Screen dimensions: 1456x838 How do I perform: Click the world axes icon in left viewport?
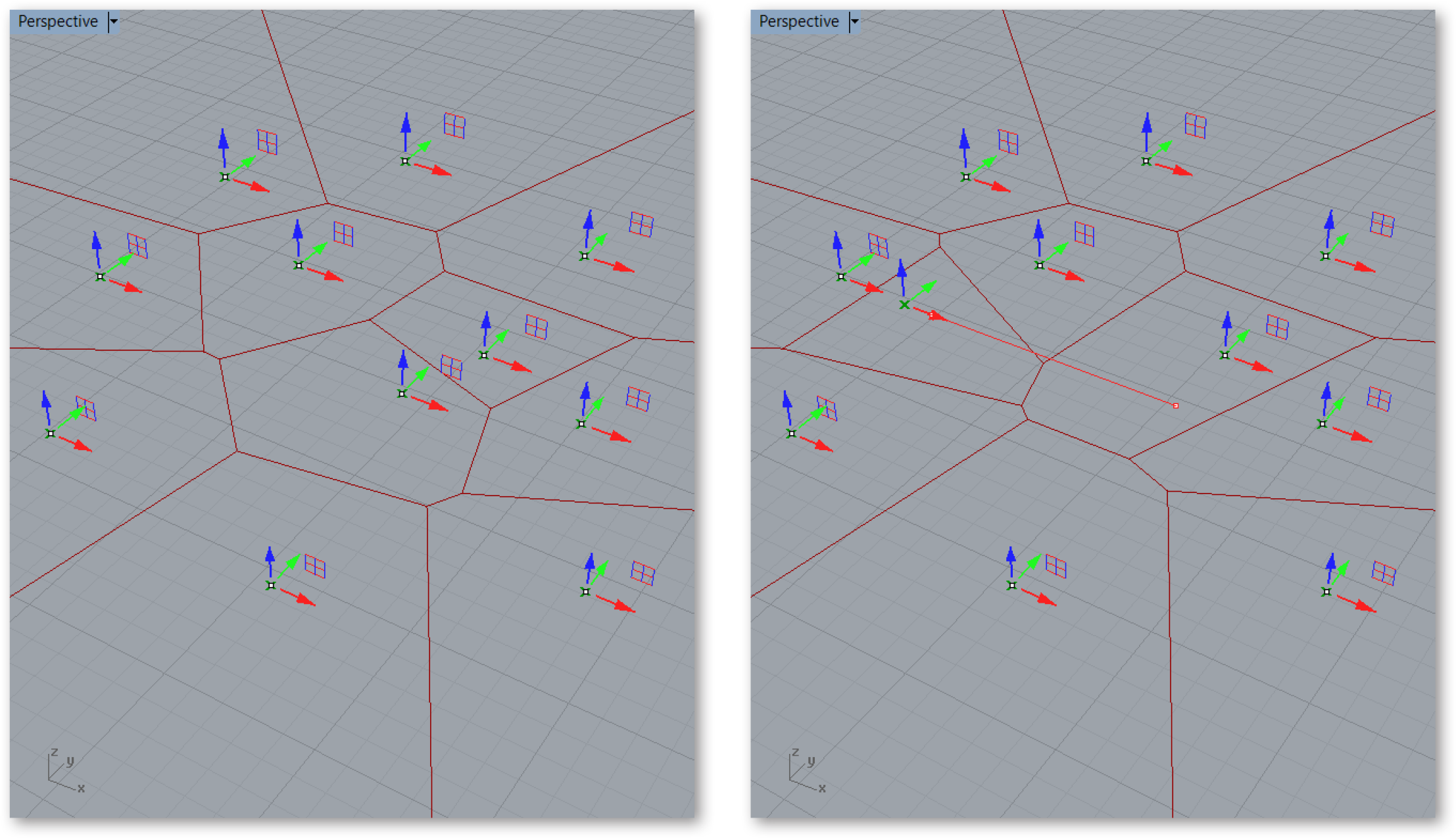click(x=62, y=770)
